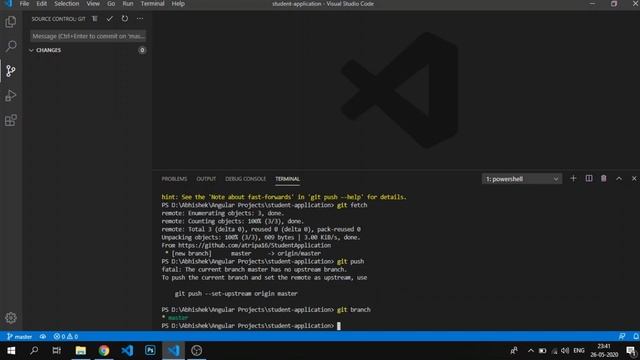Image resolution: width=640 pixels, height=360 pixels.
Task: Split the terminal panel
Action: (589, 178)
